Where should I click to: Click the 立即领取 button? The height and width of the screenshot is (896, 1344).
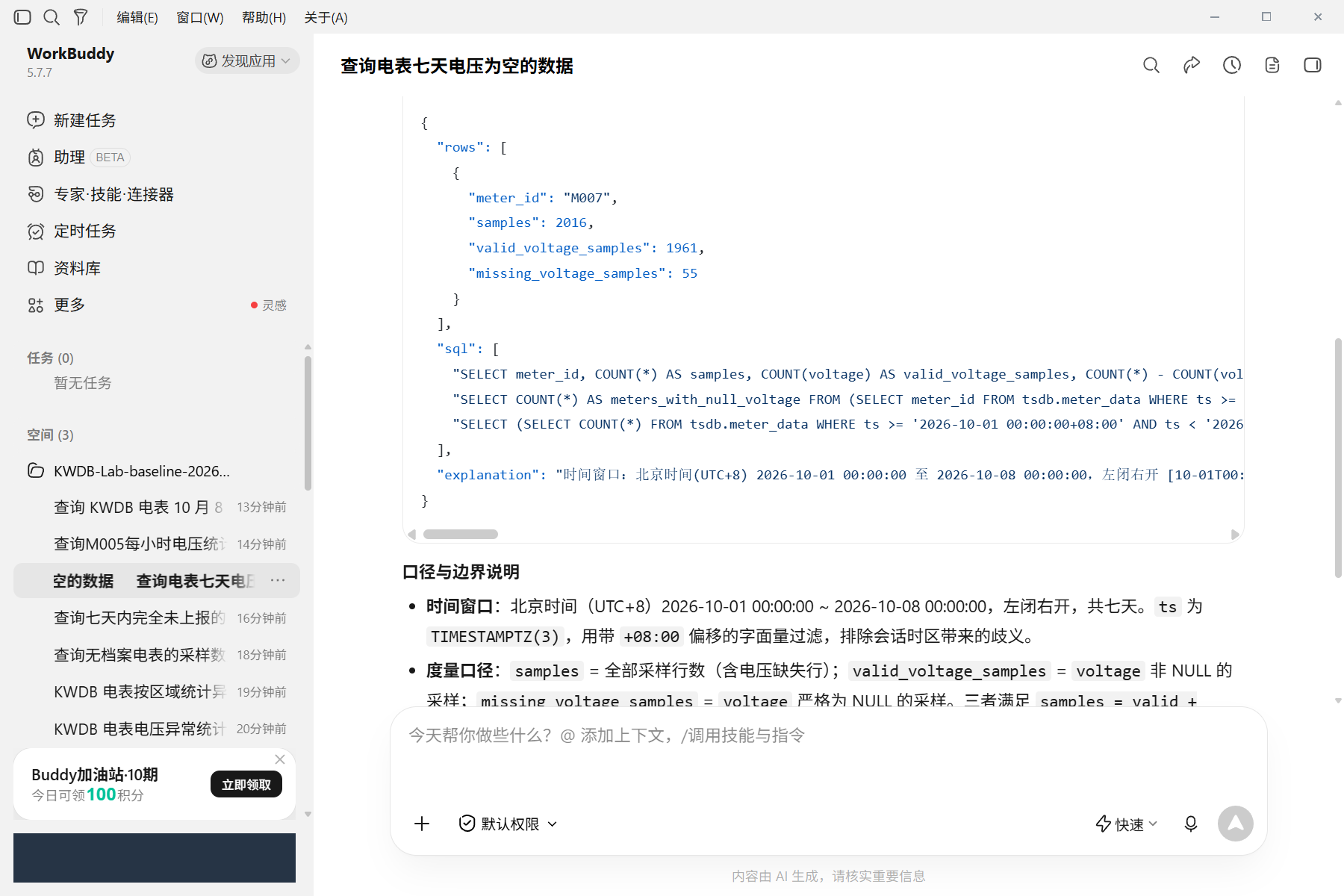(246, 784)
